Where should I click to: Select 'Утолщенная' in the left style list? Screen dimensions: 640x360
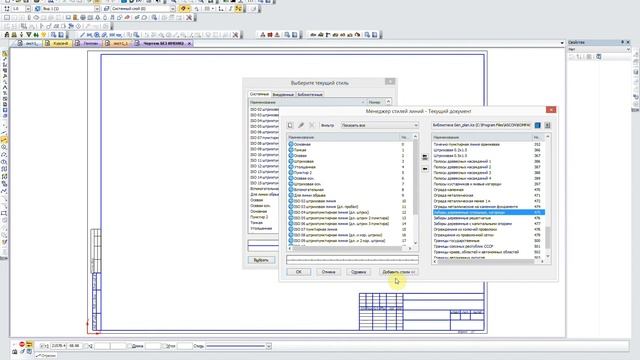coord(305,167)
